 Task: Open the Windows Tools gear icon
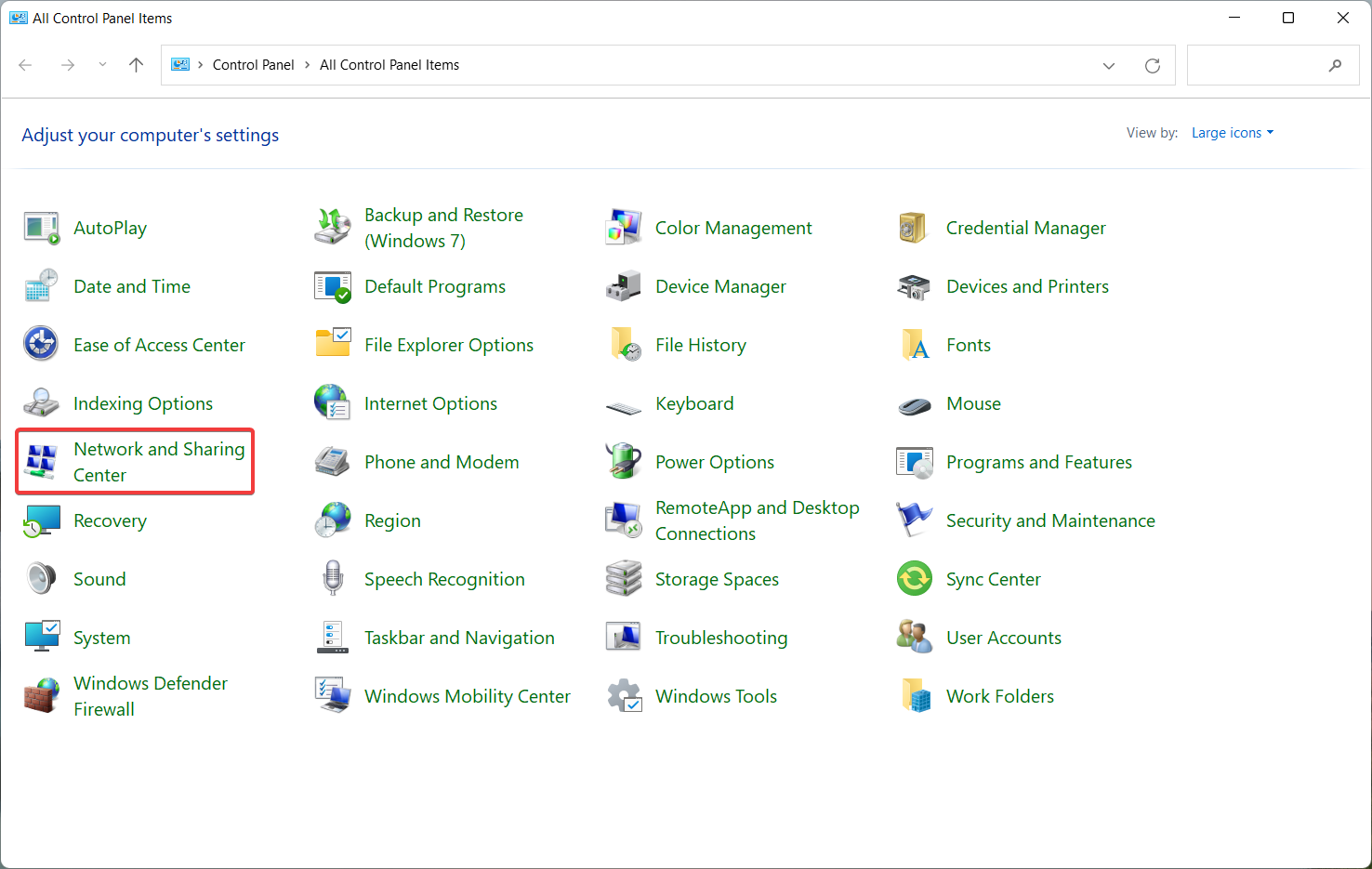click(623, 696)
